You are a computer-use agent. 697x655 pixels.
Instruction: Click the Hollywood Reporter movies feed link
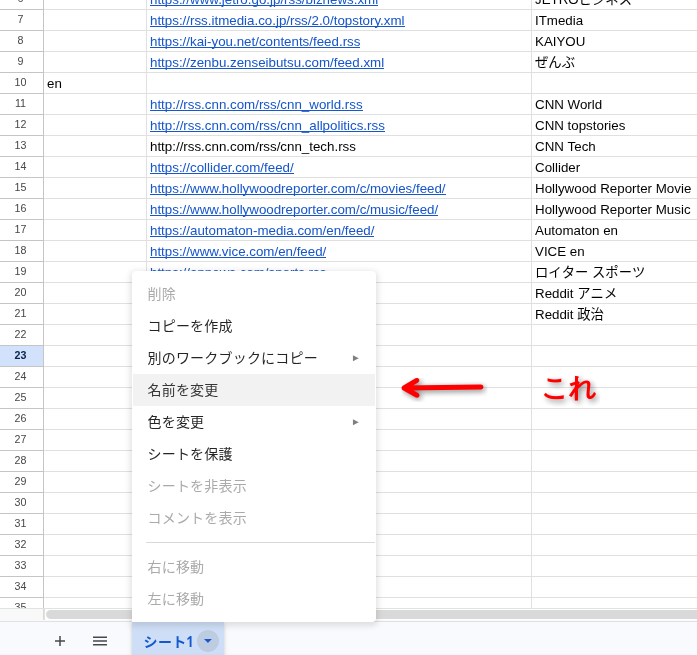297,189
